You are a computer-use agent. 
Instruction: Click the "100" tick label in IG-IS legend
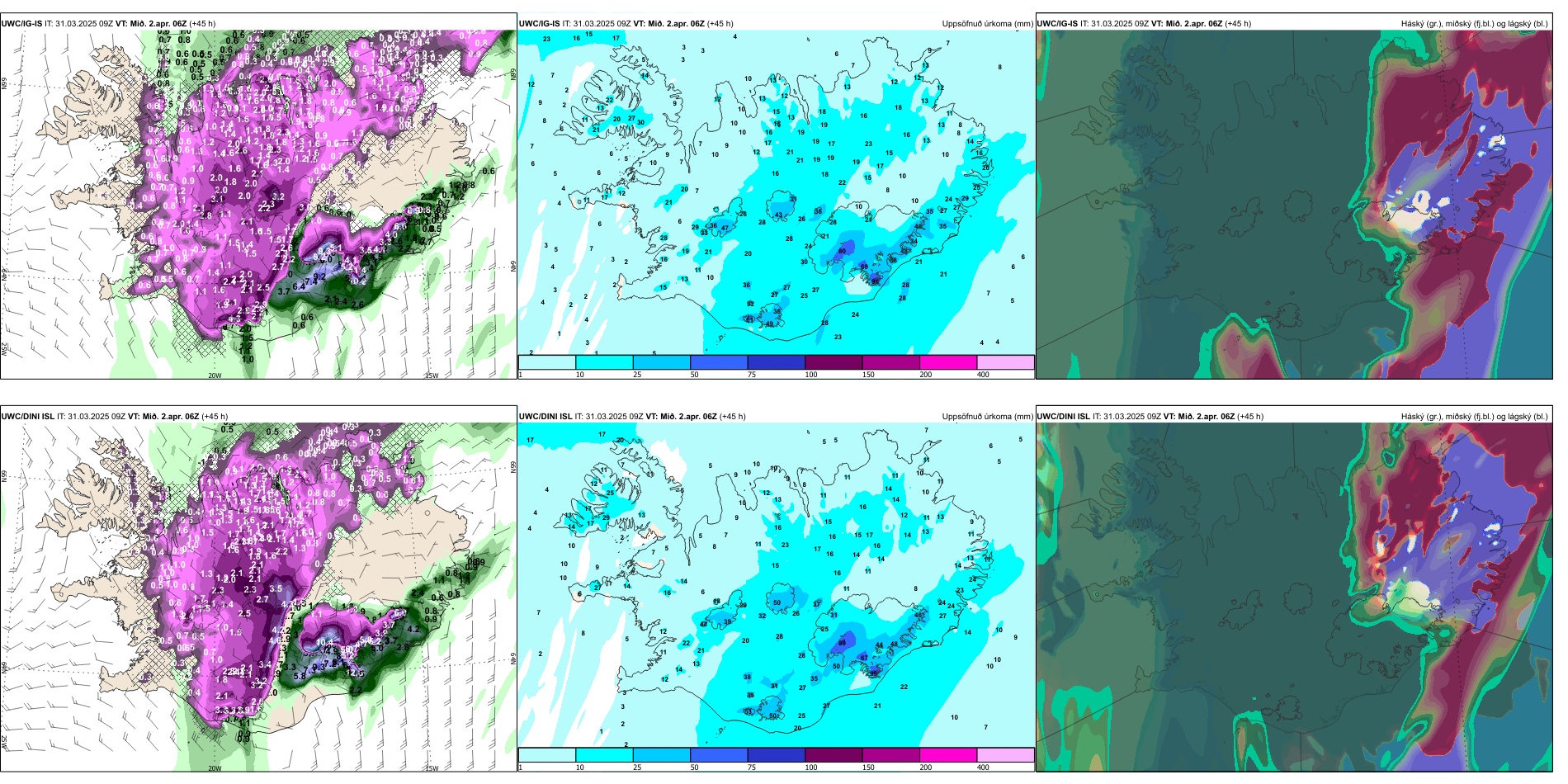[811, 375]
